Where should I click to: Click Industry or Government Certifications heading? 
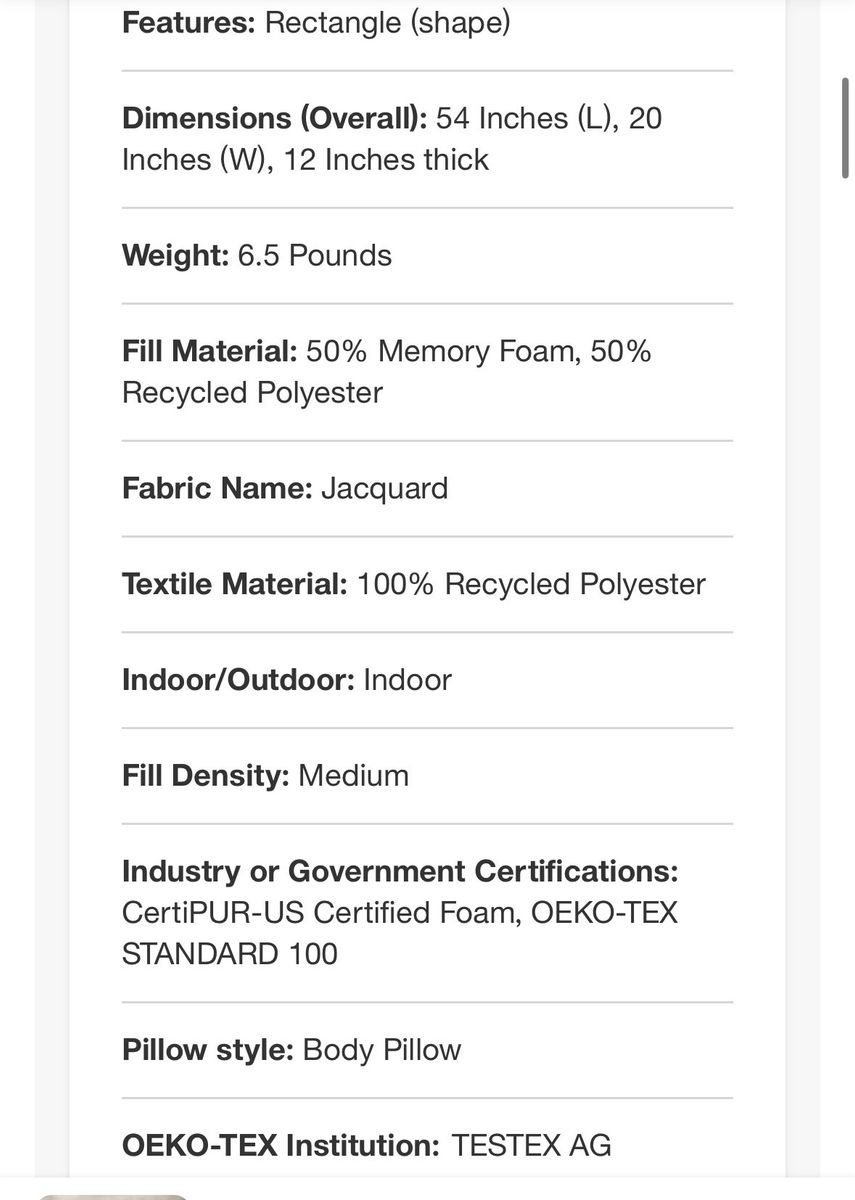coord(400,871)
